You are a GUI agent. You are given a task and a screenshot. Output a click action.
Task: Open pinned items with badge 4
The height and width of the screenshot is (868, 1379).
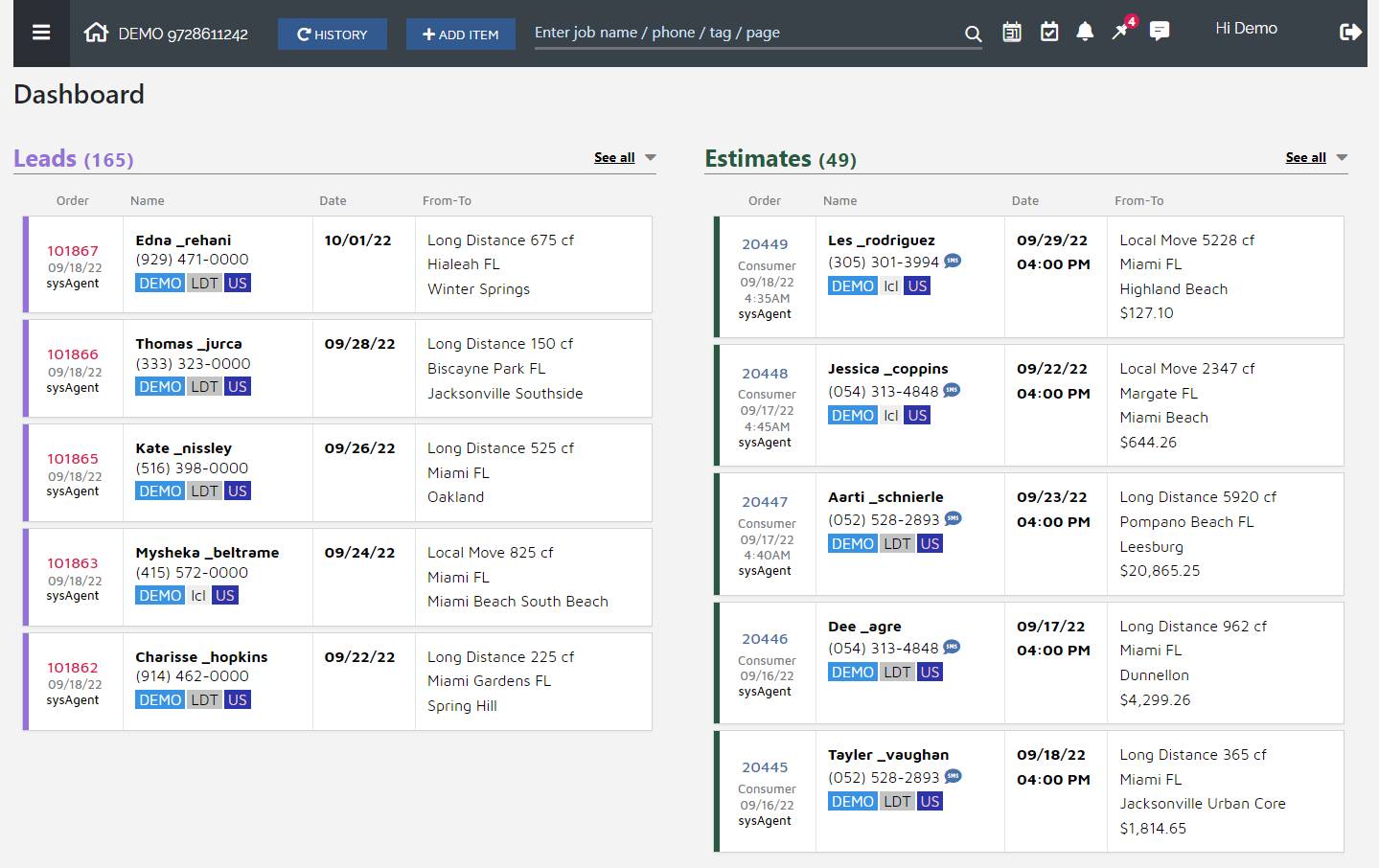point(1120,32)
